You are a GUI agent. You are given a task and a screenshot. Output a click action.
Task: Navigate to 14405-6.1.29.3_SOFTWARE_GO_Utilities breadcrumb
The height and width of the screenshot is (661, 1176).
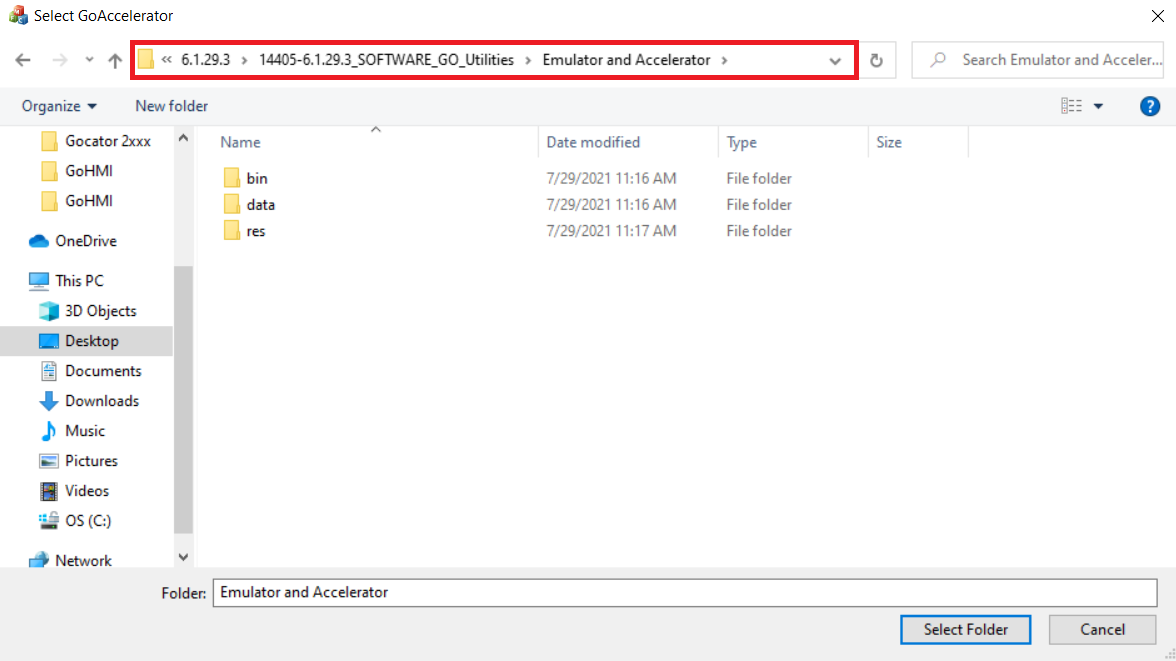point(386,60)
